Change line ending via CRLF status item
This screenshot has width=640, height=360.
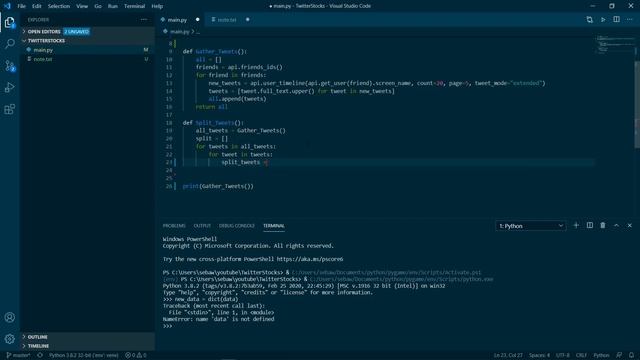[581, 355]
